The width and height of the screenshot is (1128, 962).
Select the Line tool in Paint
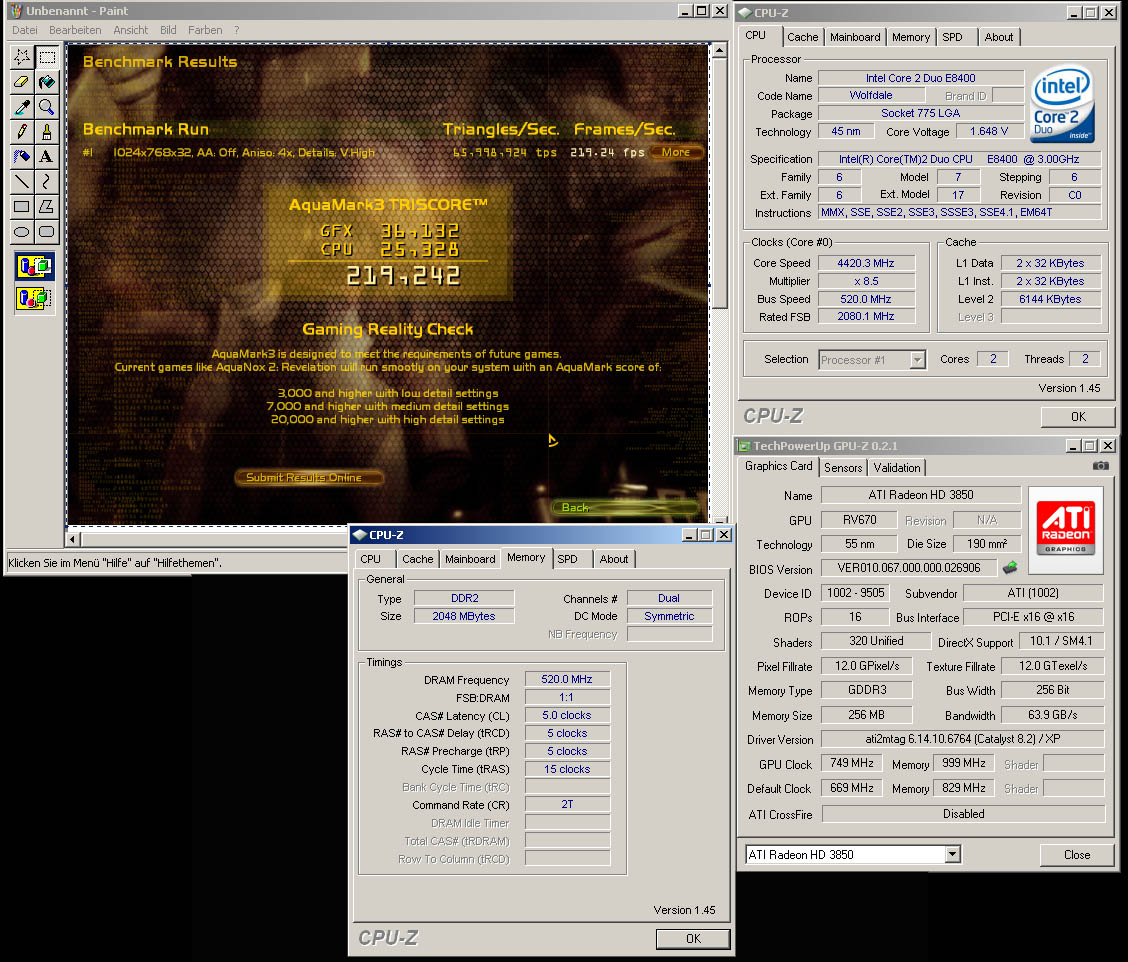[x=22, y=182]
